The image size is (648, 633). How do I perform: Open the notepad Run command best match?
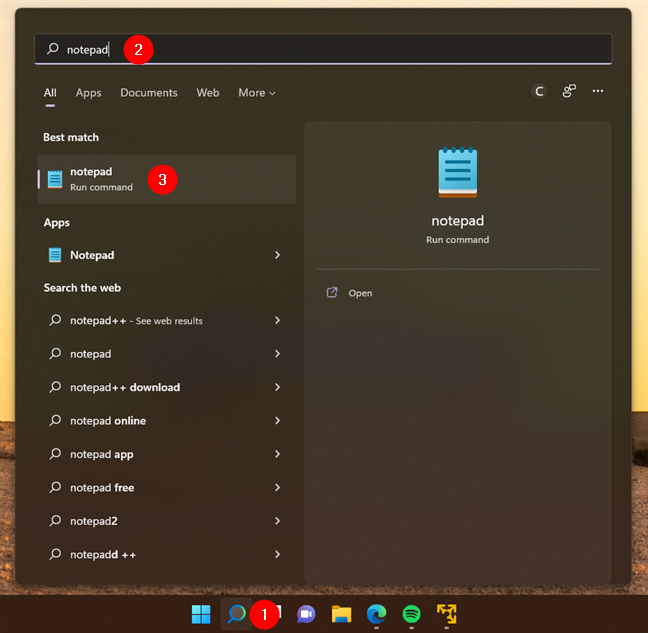[167, 179]
